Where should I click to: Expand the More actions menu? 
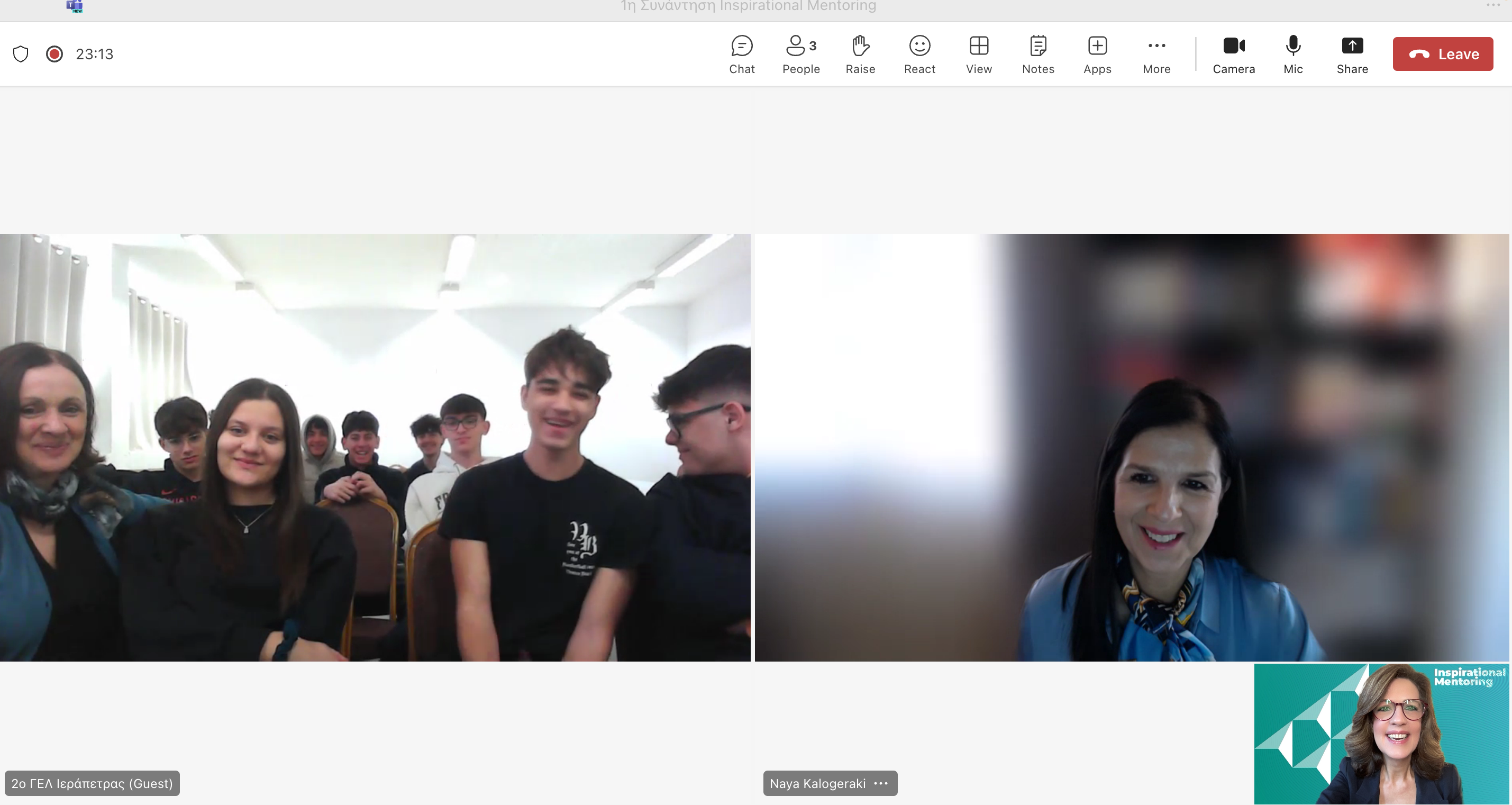(1156, 54)
